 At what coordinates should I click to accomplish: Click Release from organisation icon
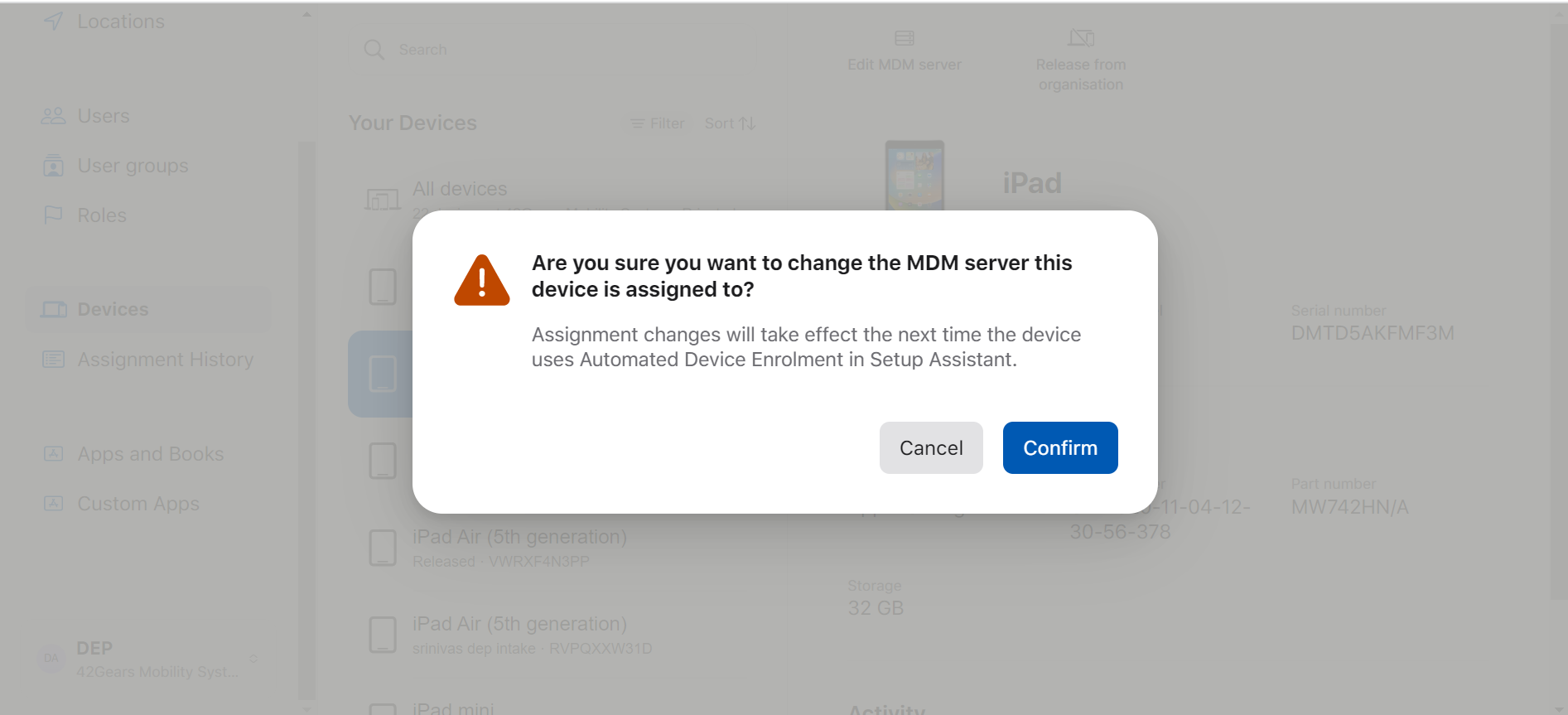1080,38
